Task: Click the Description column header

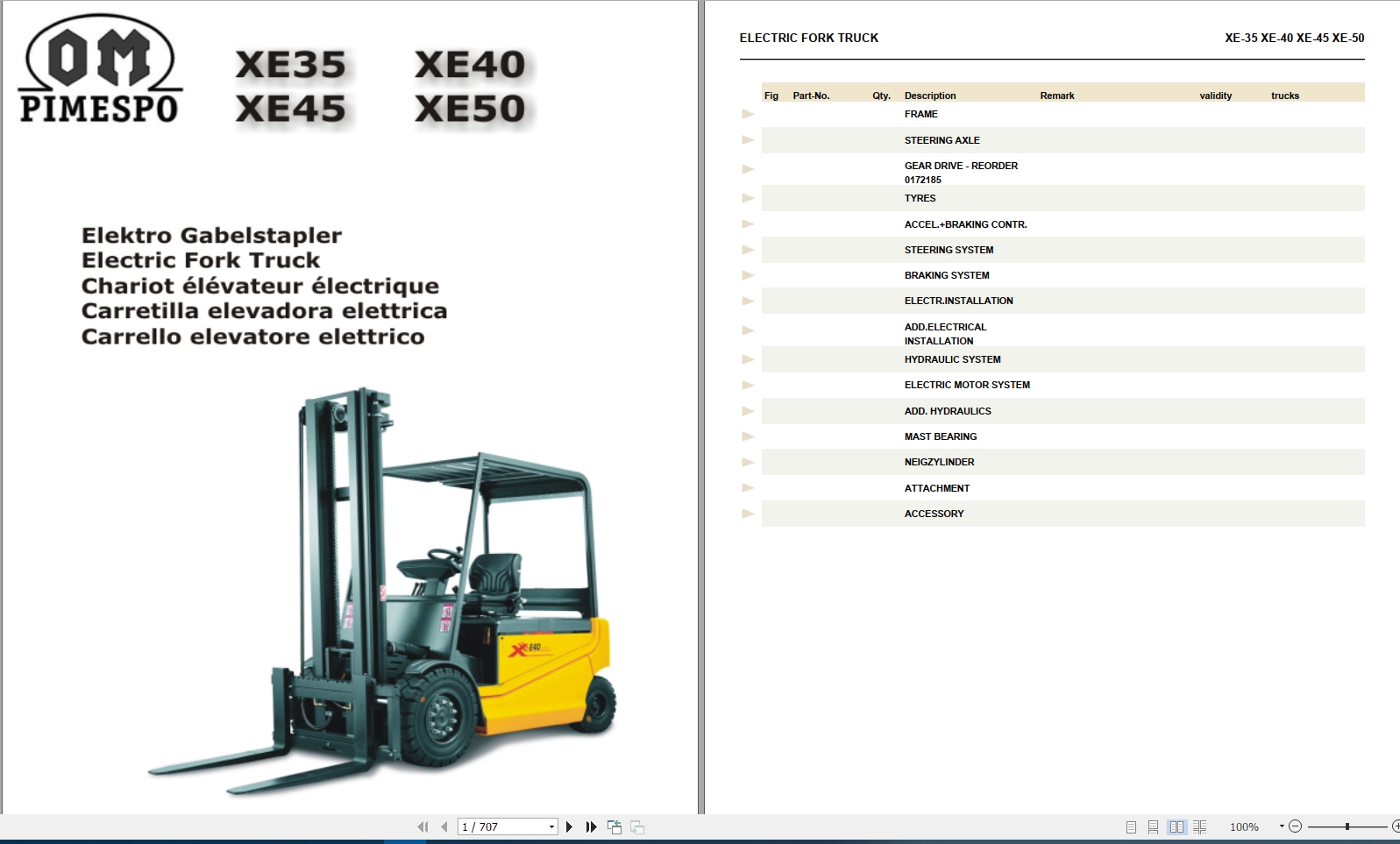Action: click(x=930, y=96)
